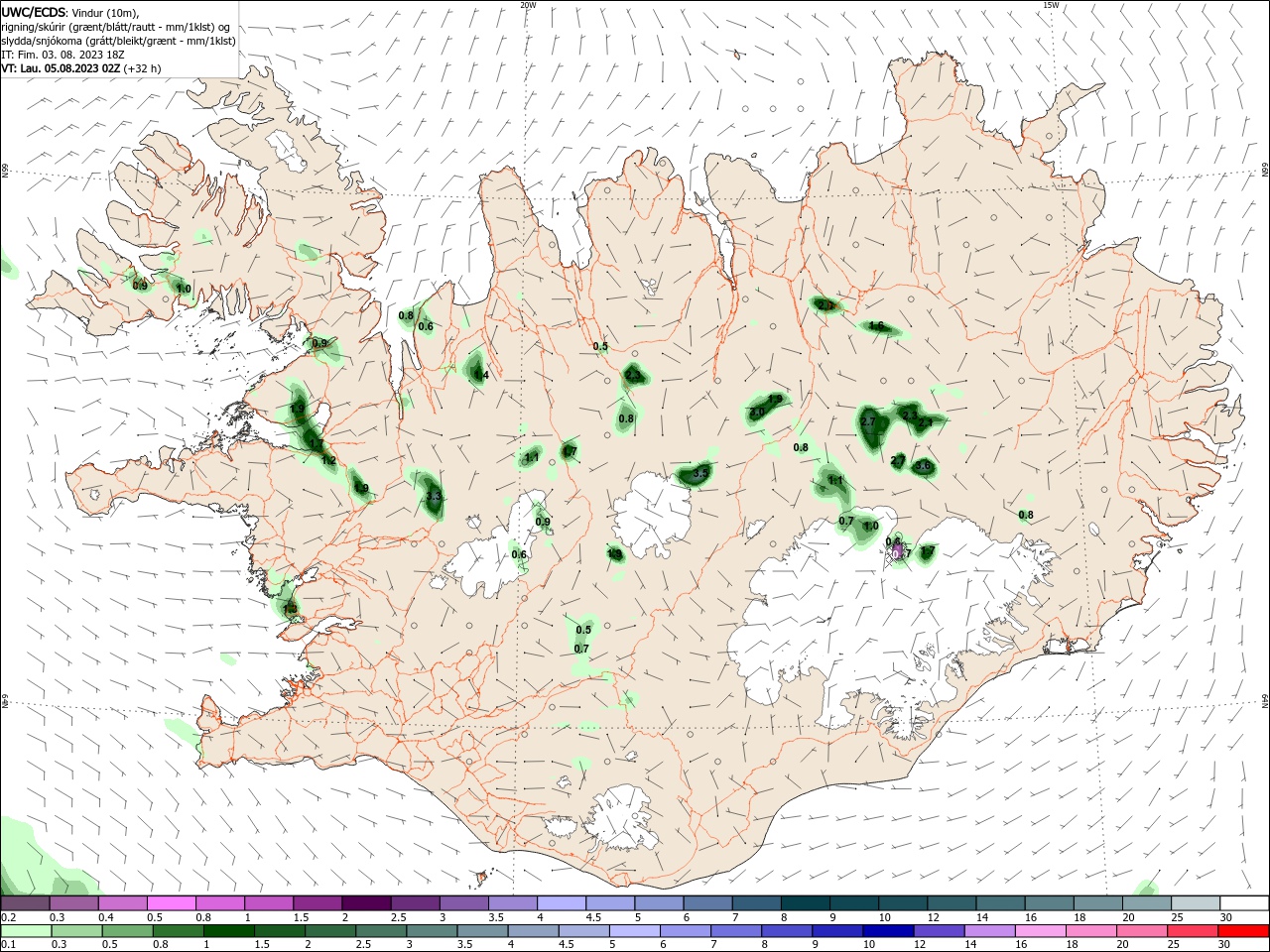This screenshot has width=1270, height=952.
Task: Pick lower-row deep blue swatch between 10 and 12
Action: 888,931
